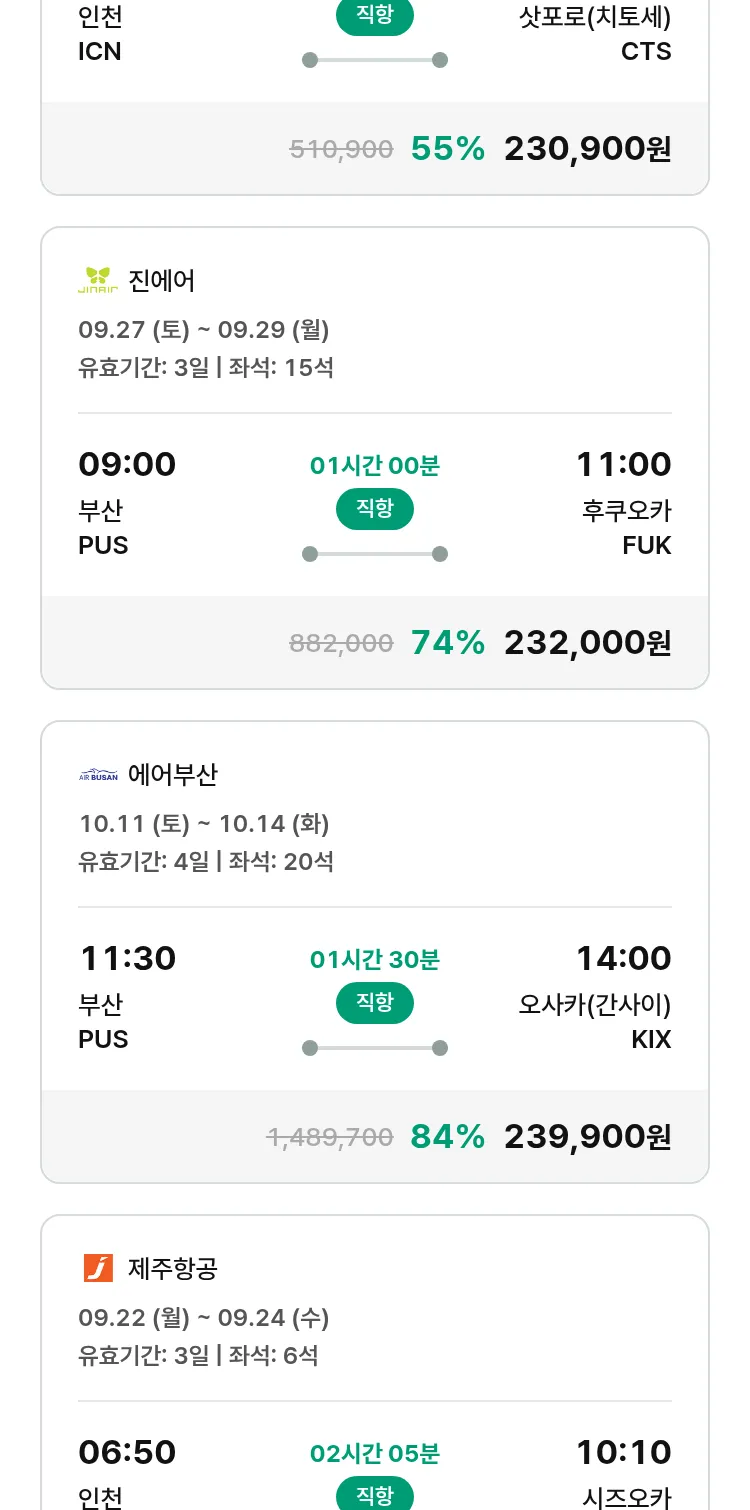The height and width of the screenshot is (1510, 750).
Task: Open the 진에어 airline name
Action: [x=162, y=281]
